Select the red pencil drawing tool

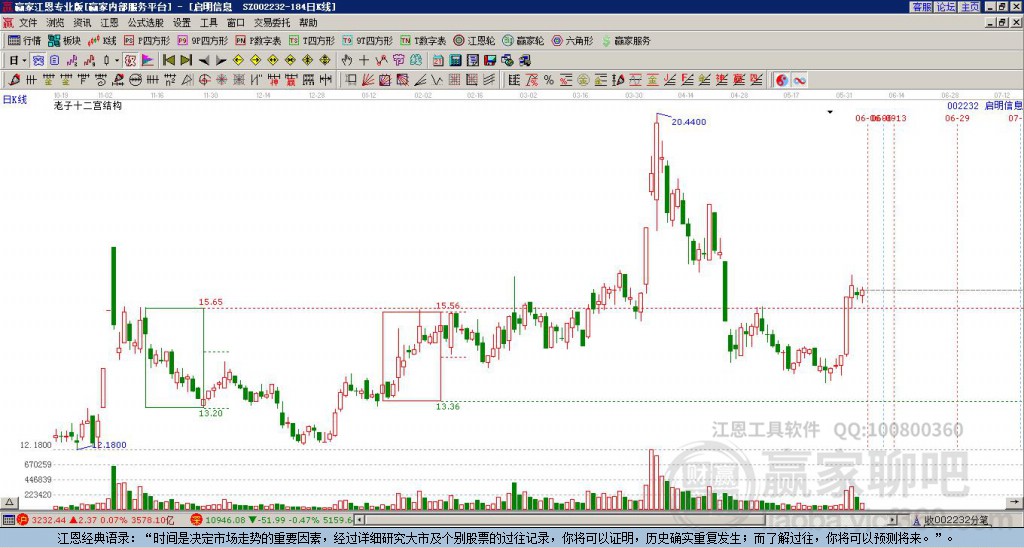pyautogui.click(x=14, y=80)
